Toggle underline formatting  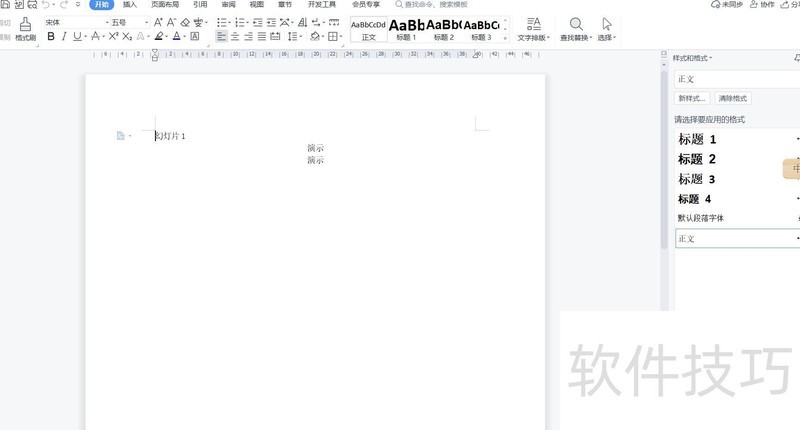tap(77, 36)
